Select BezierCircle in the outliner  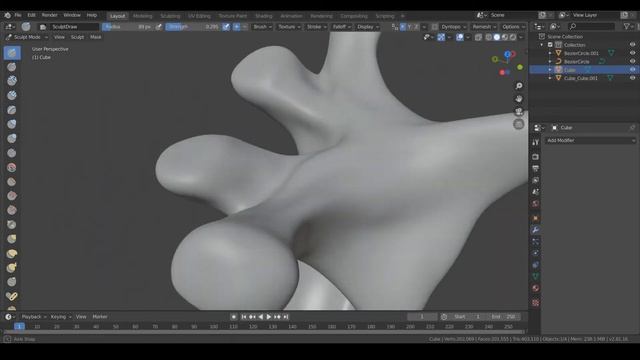click(x=576, y=62)
